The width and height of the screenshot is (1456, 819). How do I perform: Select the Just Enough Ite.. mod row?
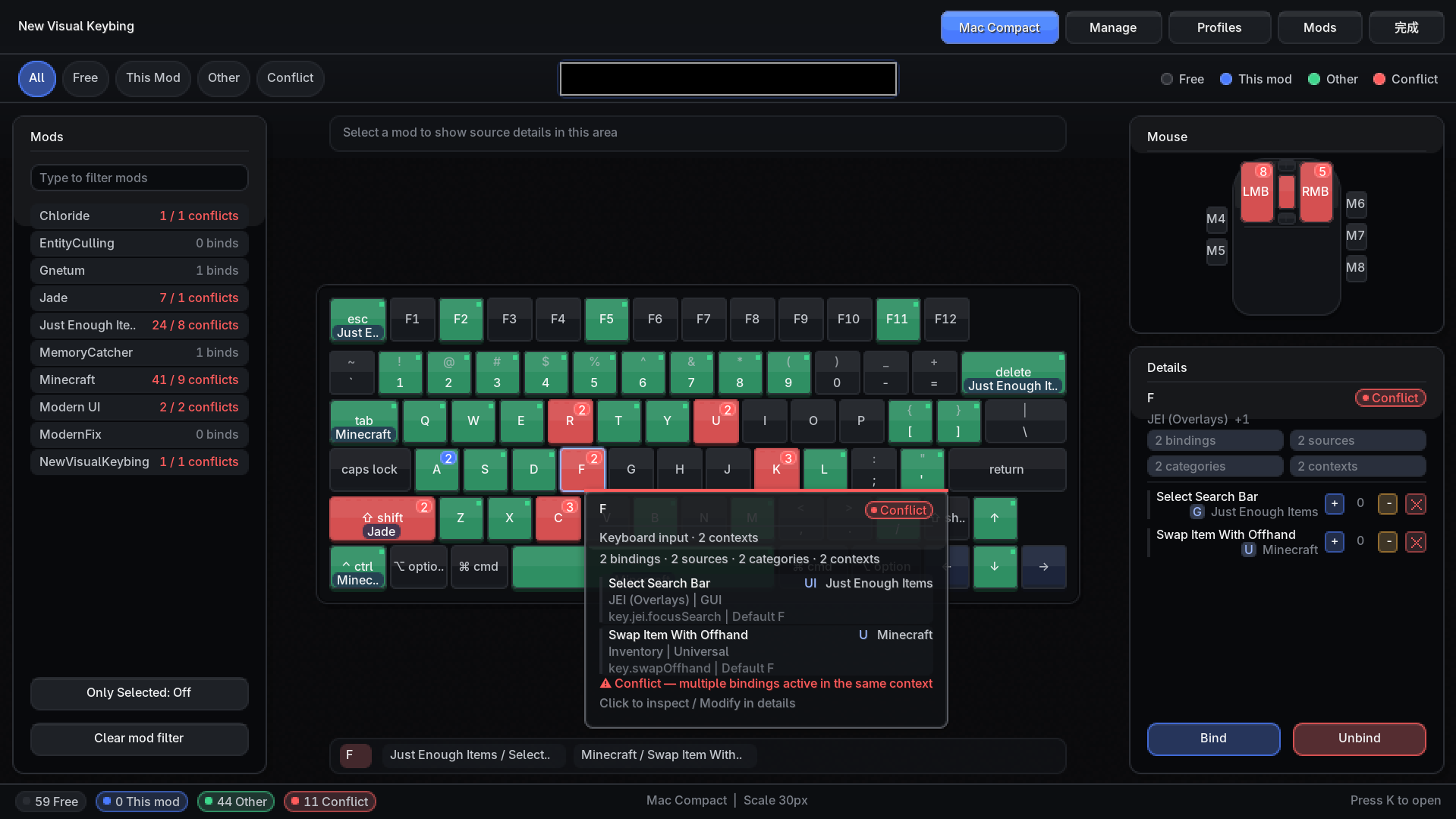[x=140, y=326]
